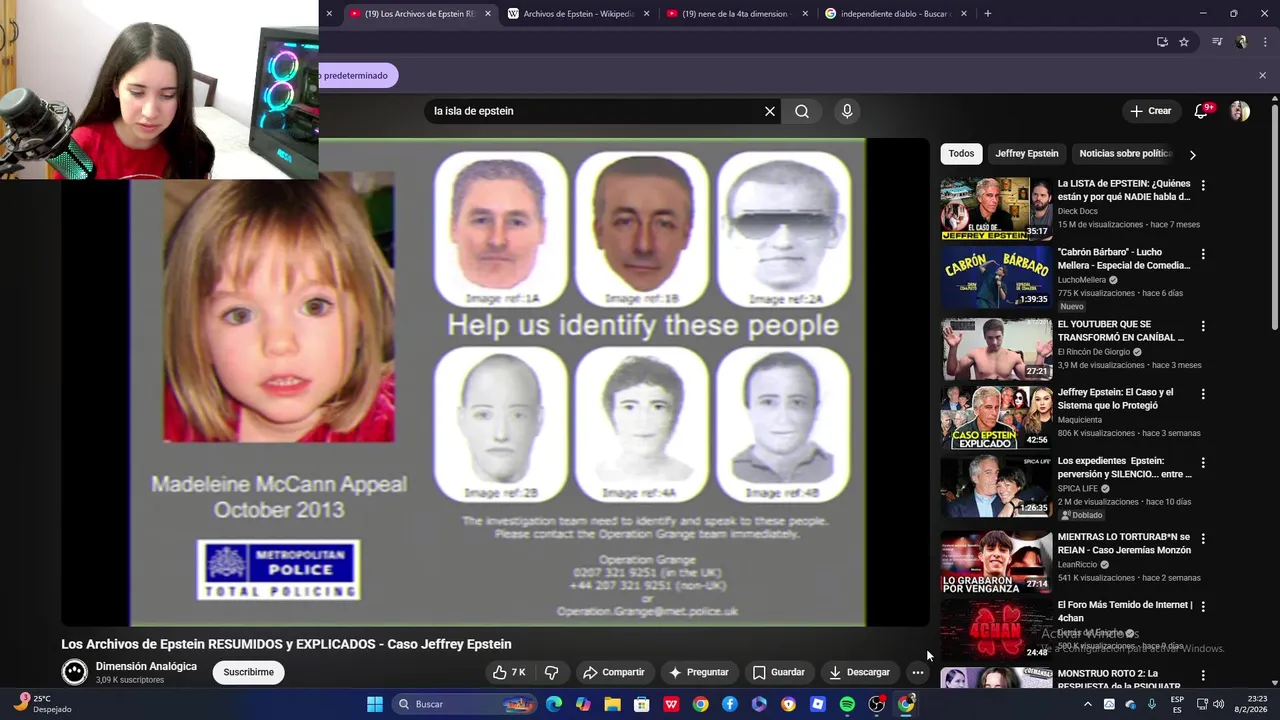Dislike the video with thumbs down
Image resolution: width=1280 pixels, height=720 pixels.
click(x=551, y=672)
